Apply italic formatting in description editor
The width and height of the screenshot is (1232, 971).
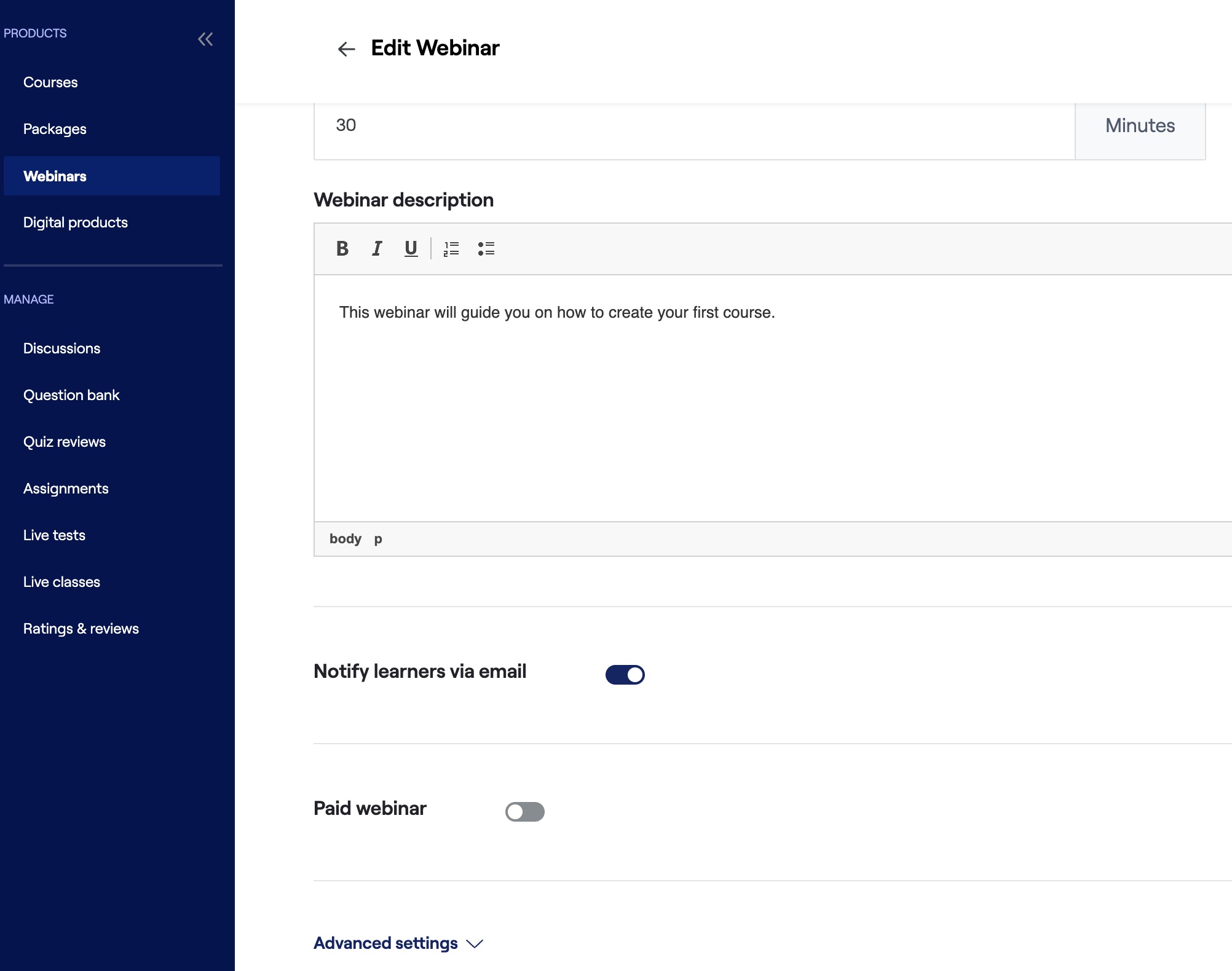[x=377, y=248]
